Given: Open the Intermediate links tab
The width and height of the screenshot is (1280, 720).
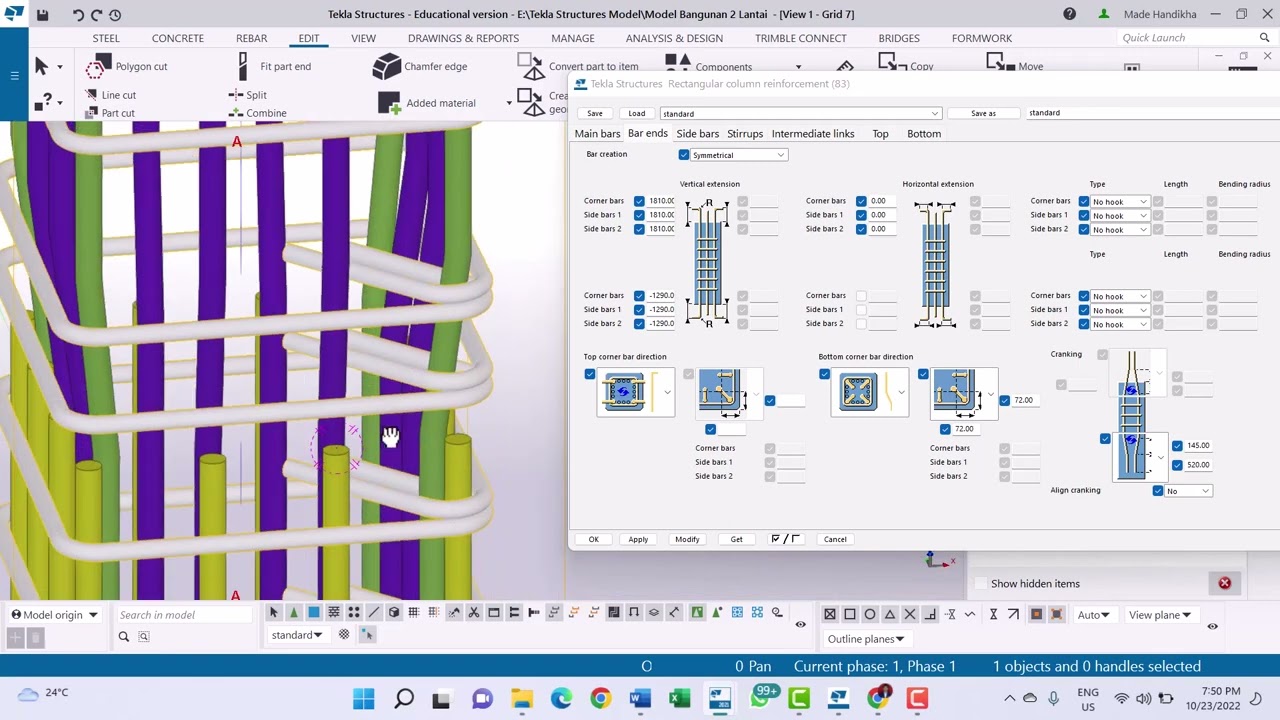Looking at the screenshot, I should click(813, 134).
